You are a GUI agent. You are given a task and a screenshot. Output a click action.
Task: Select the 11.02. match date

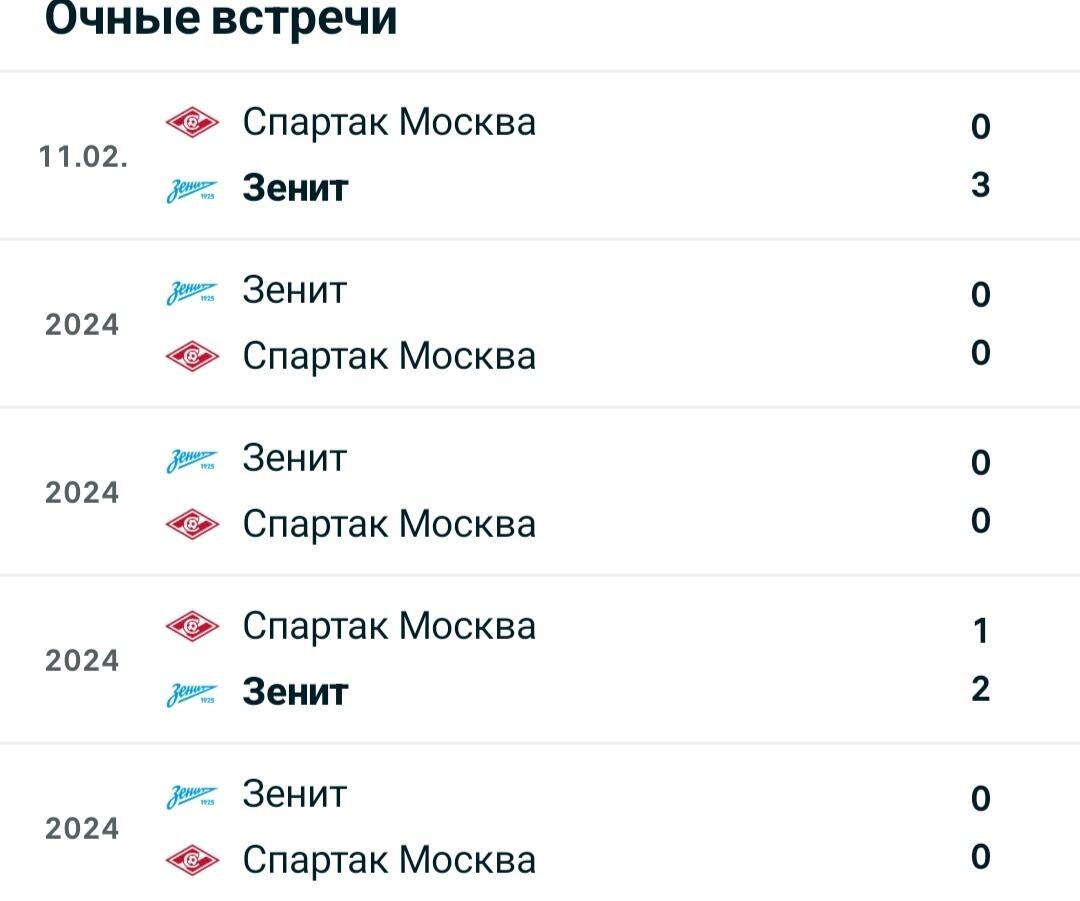[83, 157]
